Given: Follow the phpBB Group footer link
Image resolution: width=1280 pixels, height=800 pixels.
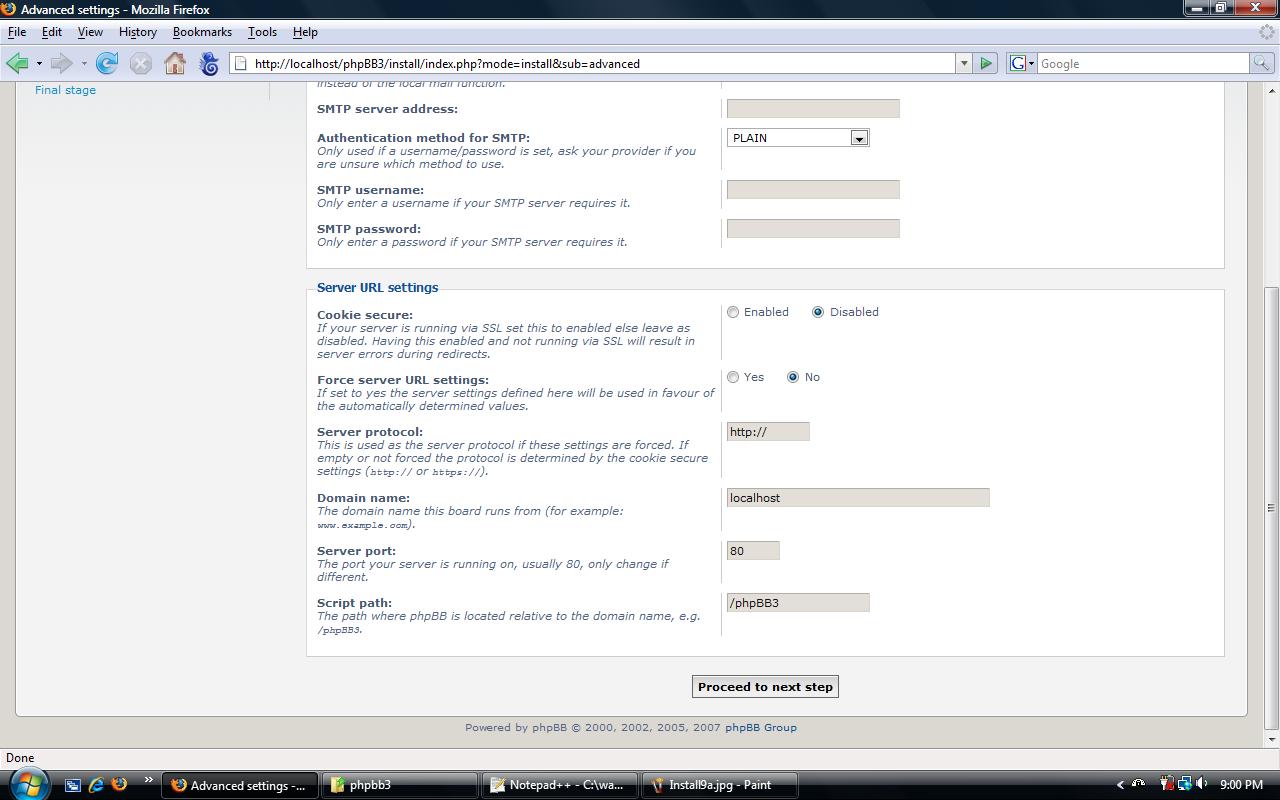Looking at the screenshot, I should point(761,728).
